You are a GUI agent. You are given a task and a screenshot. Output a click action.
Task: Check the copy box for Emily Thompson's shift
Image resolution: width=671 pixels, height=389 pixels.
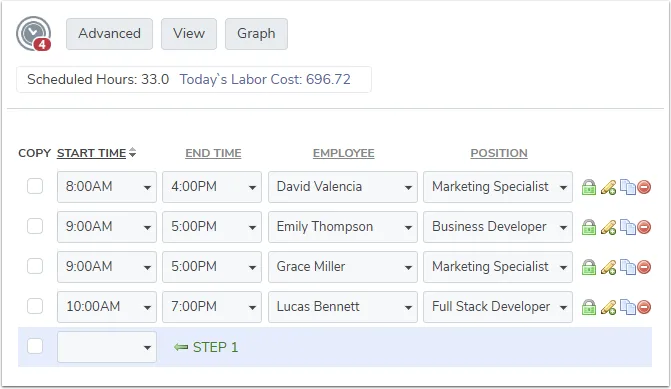(x=35, y=226)
